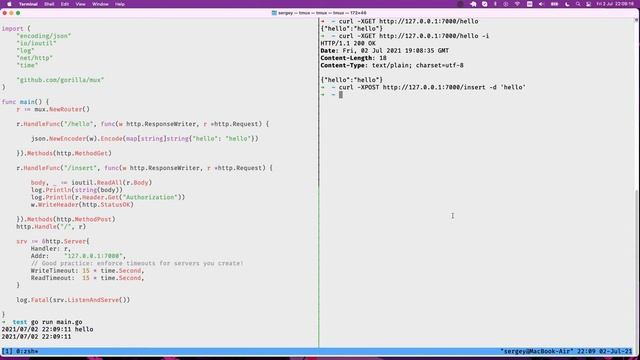Click the r.HandleFunc("/insert" line
640x360 pixels.
point(144,168)
